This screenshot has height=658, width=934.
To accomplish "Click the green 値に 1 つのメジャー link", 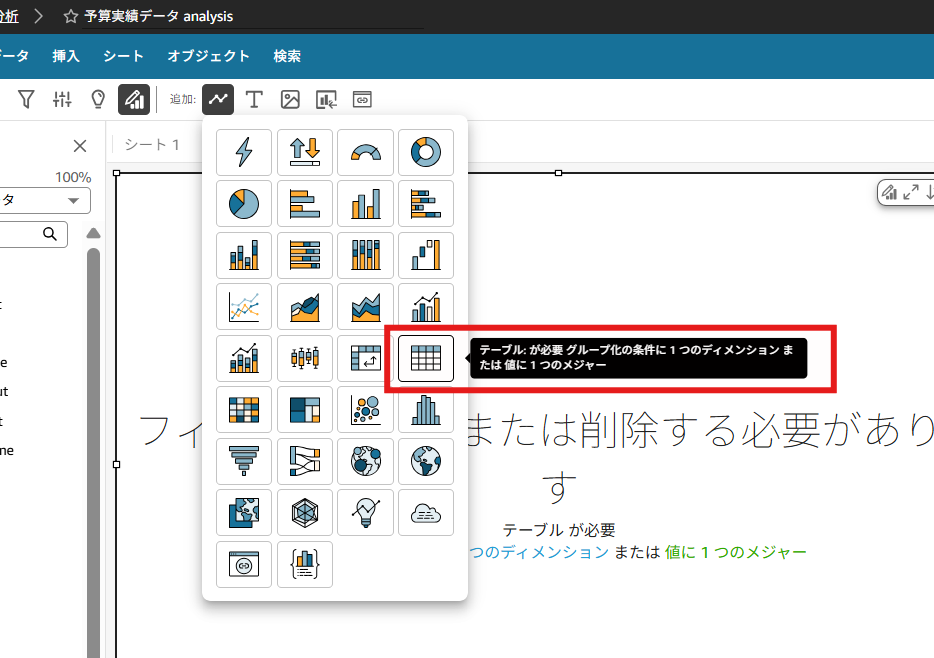I will (736, 552).
